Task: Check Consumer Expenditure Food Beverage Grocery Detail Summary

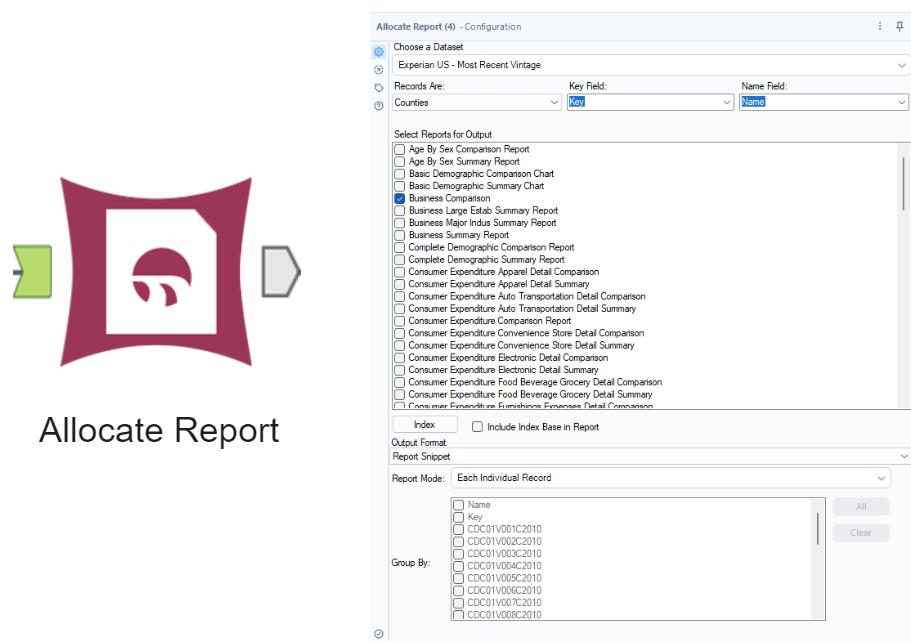Action: (400, 394)
